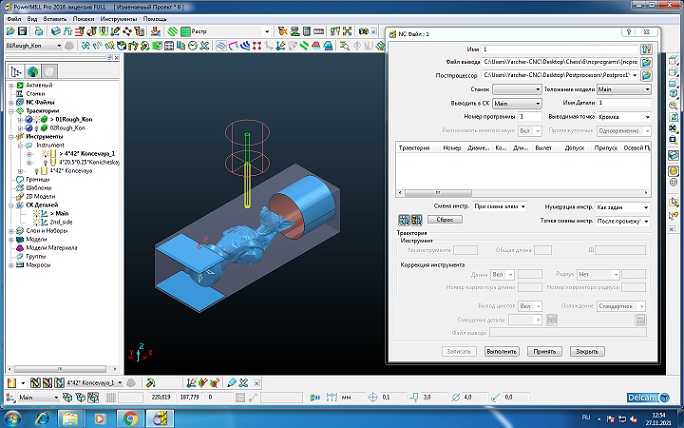Expand the Модели tree node
The height and width of the screenshot is (428, 684).
9,238
